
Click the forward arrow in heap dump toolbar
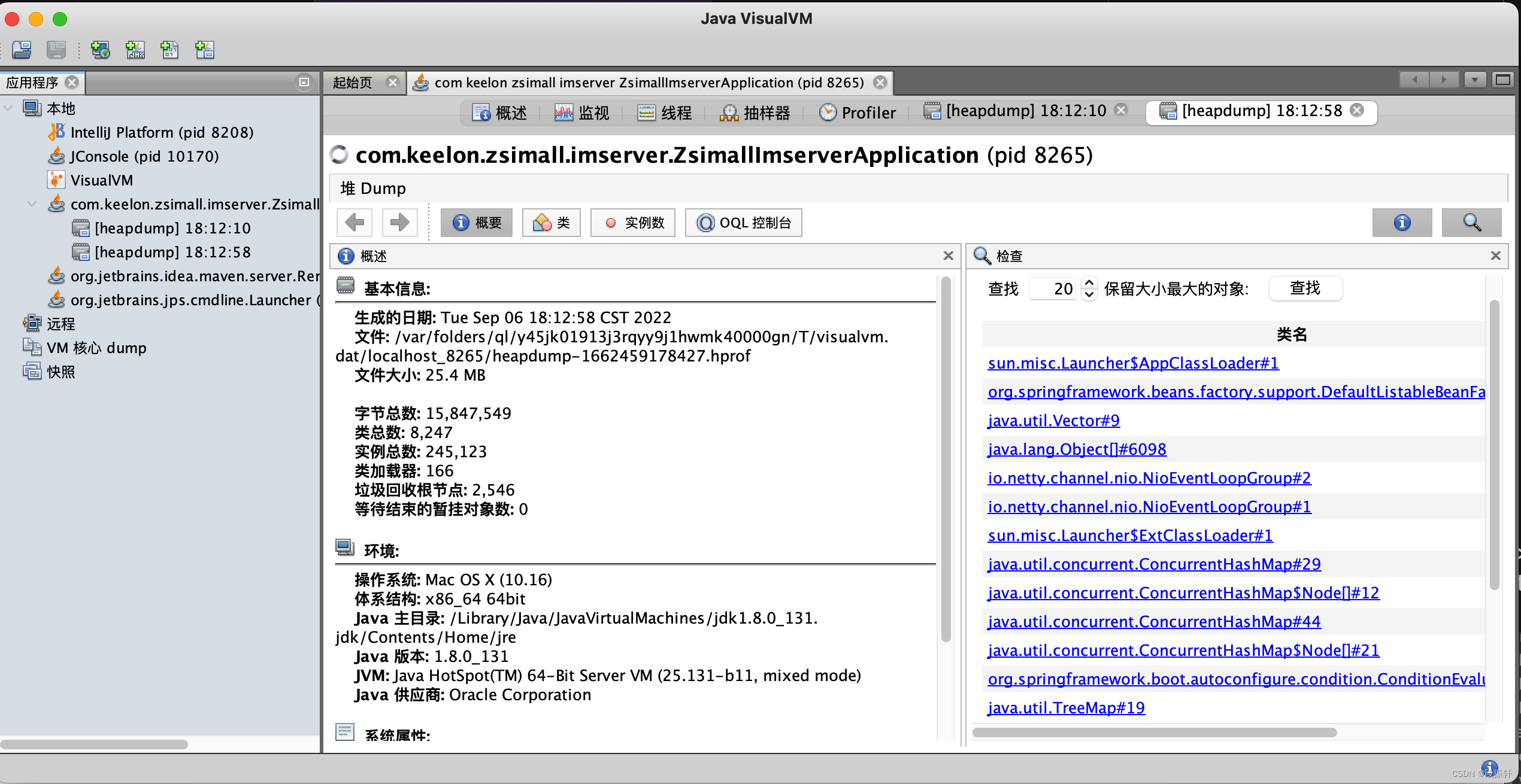tap(399, 223)
